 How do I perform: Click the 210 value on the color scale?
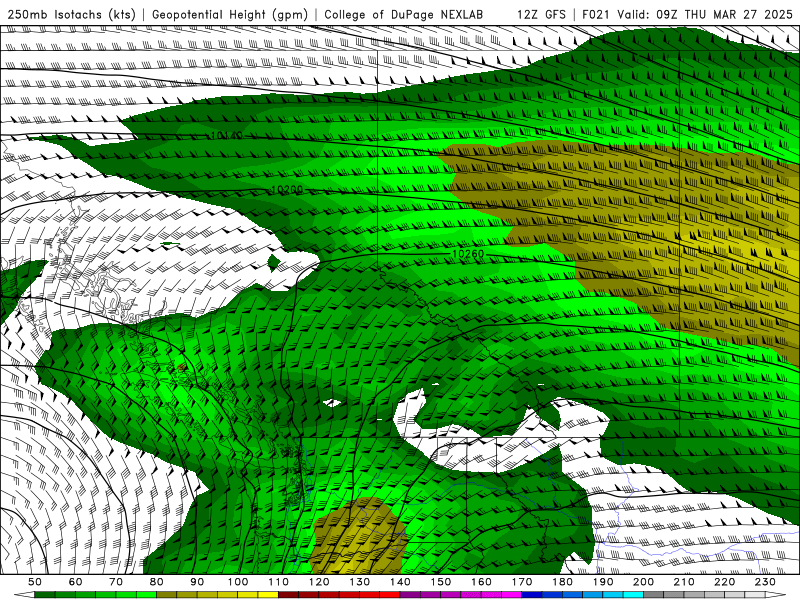[684, 582]
